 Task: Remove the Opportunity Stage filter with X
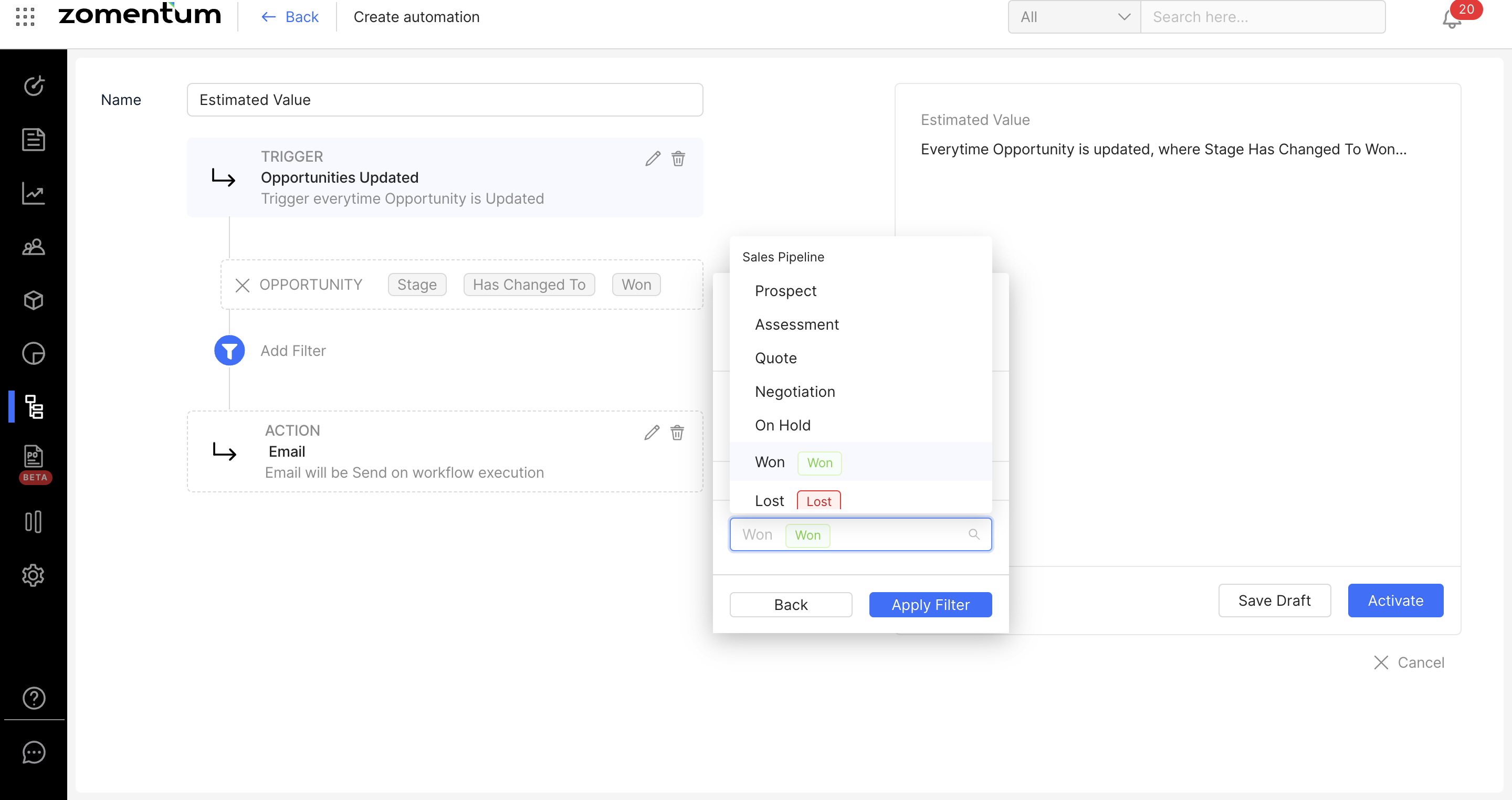click(x=242, y=285)
